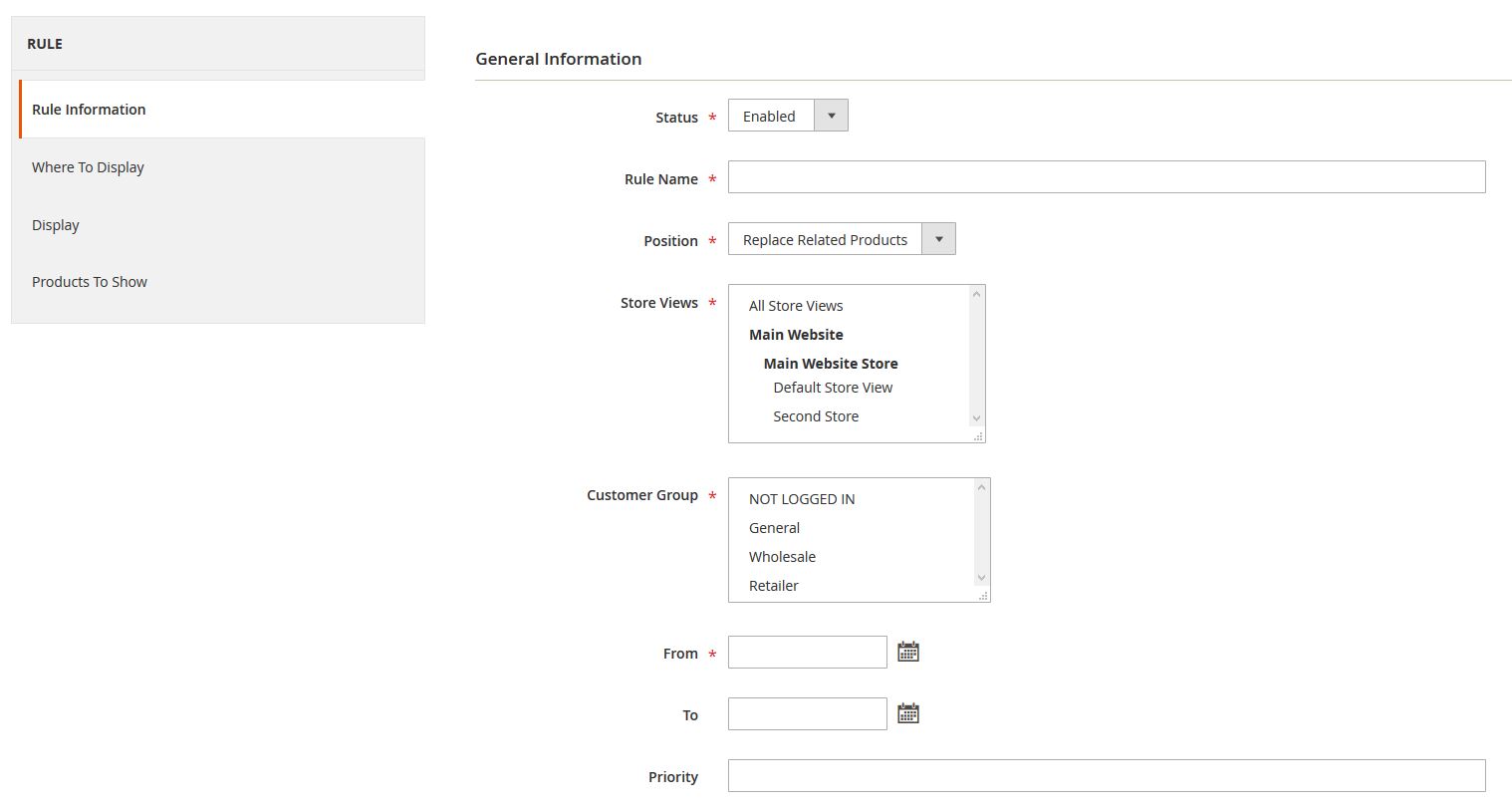Viewport: 1512px width, 811px height.
Task: Click the From date input field
Action: click(x=807, y=653)
